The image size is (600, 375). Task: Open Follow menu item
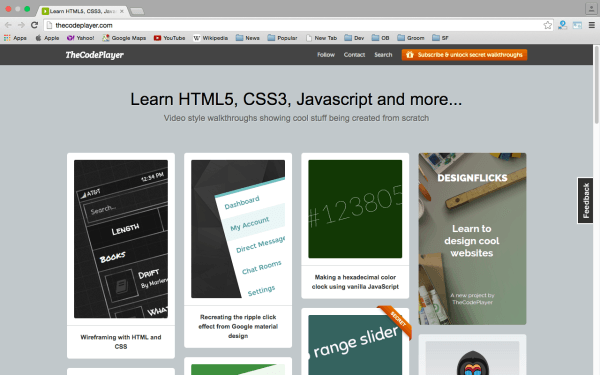coord(326,55)
